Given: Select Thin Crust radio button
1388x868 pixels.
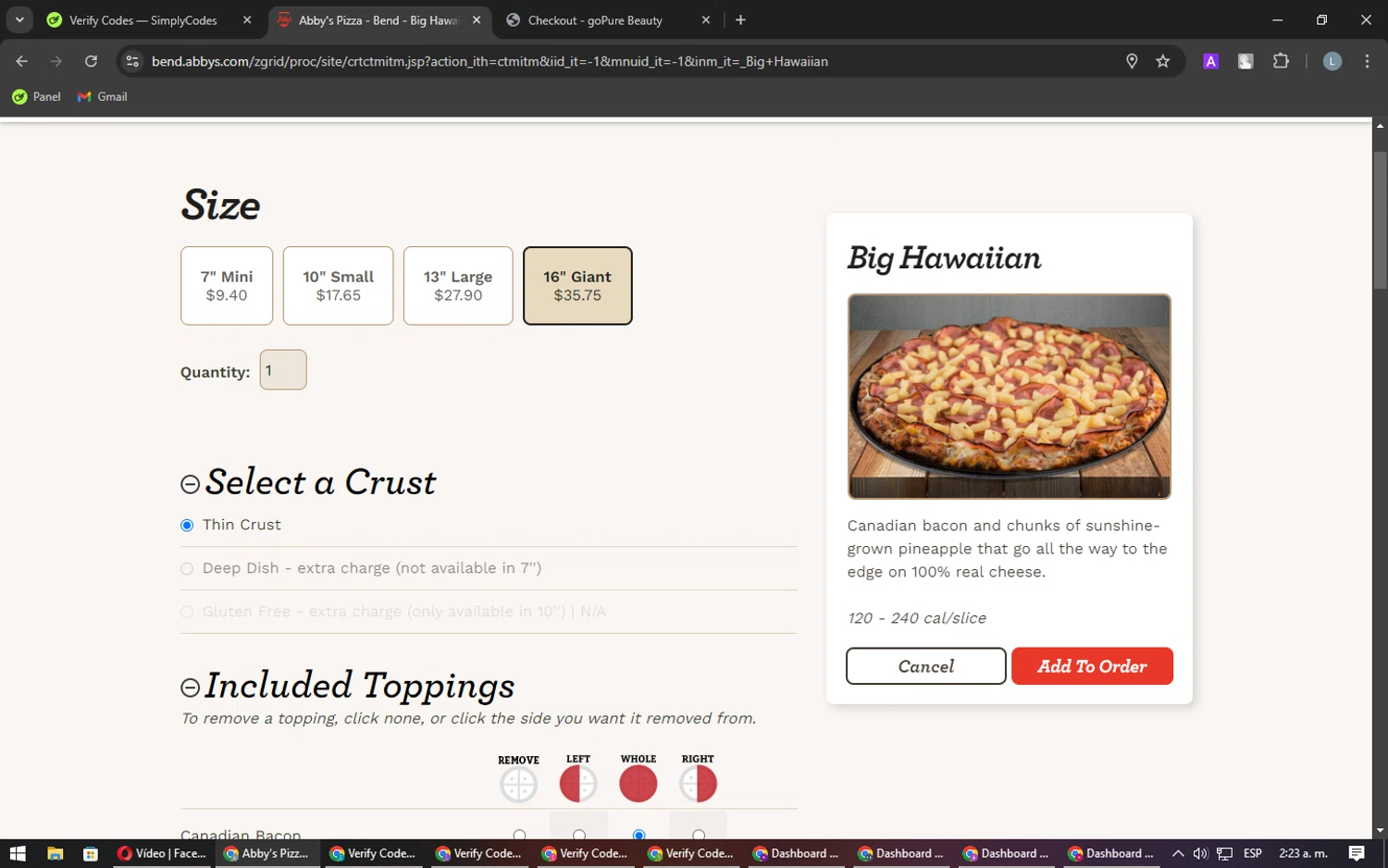Looking at the screenshot, I should coord(187,526).
